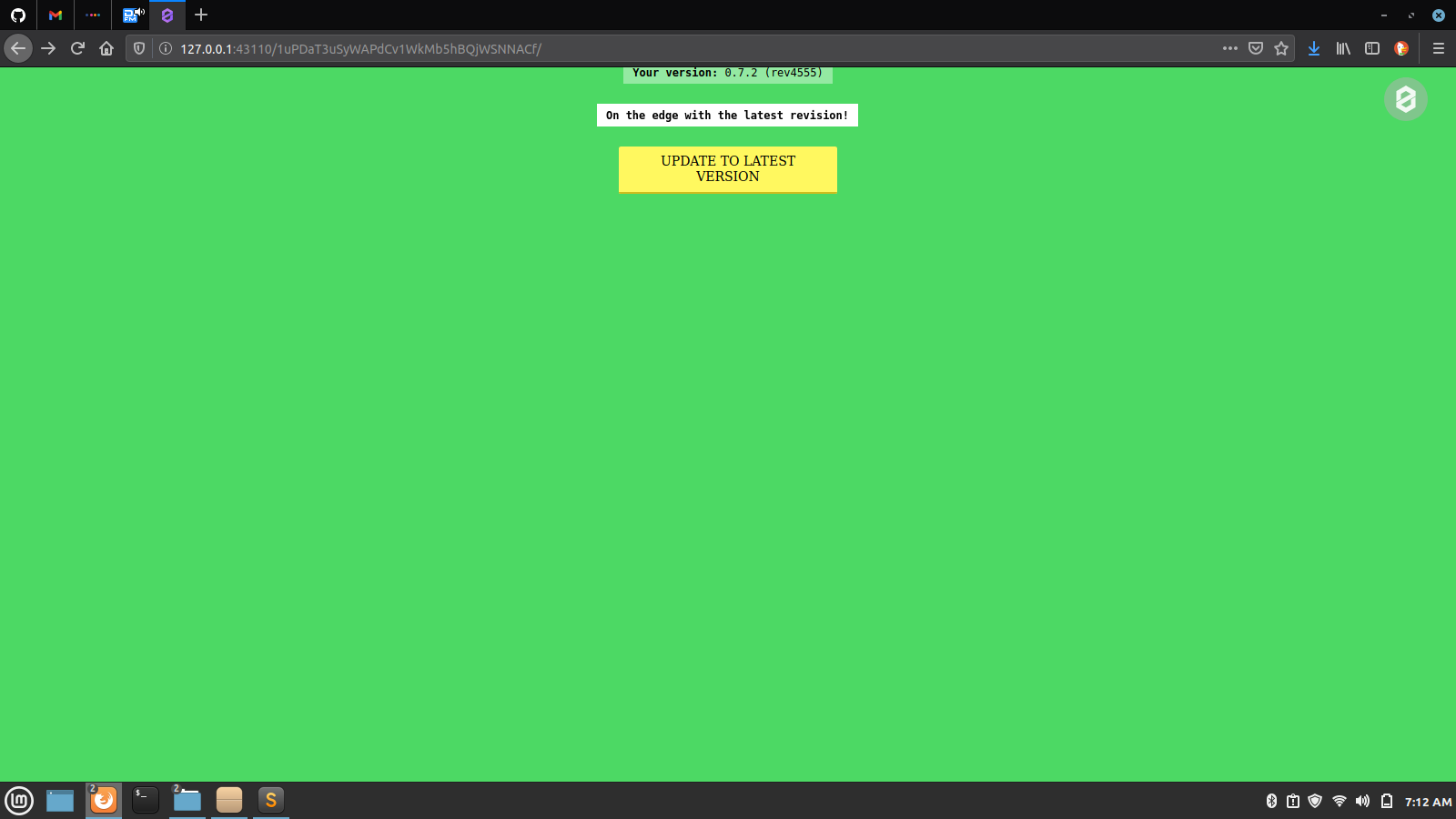This screenshot has width=1456, height=819.
Task: Open the page actions dots menu
Action: coord(1229,48)
